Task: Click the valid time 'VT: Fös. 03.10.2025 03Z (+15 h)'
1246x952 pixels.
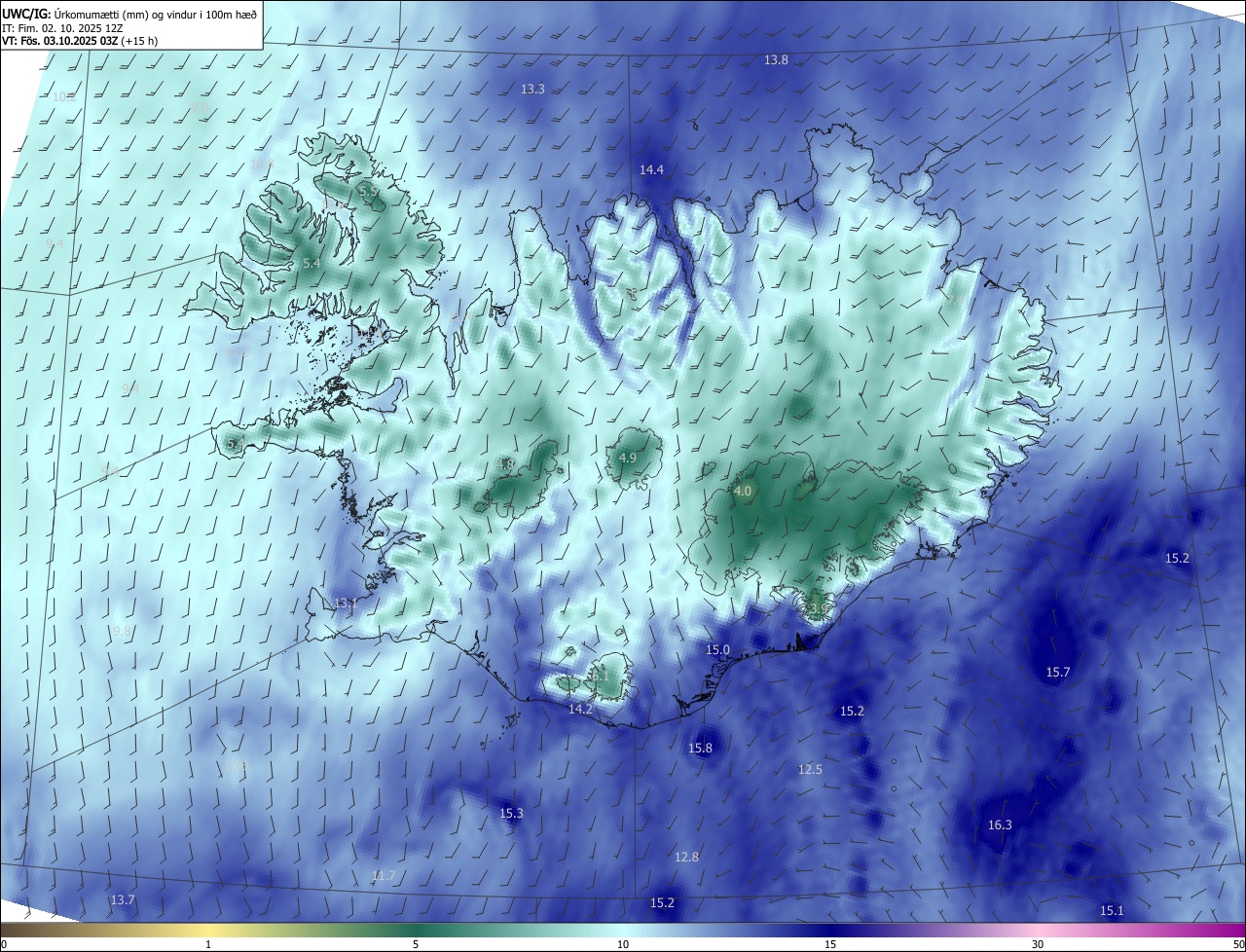Action: point(80,41)
